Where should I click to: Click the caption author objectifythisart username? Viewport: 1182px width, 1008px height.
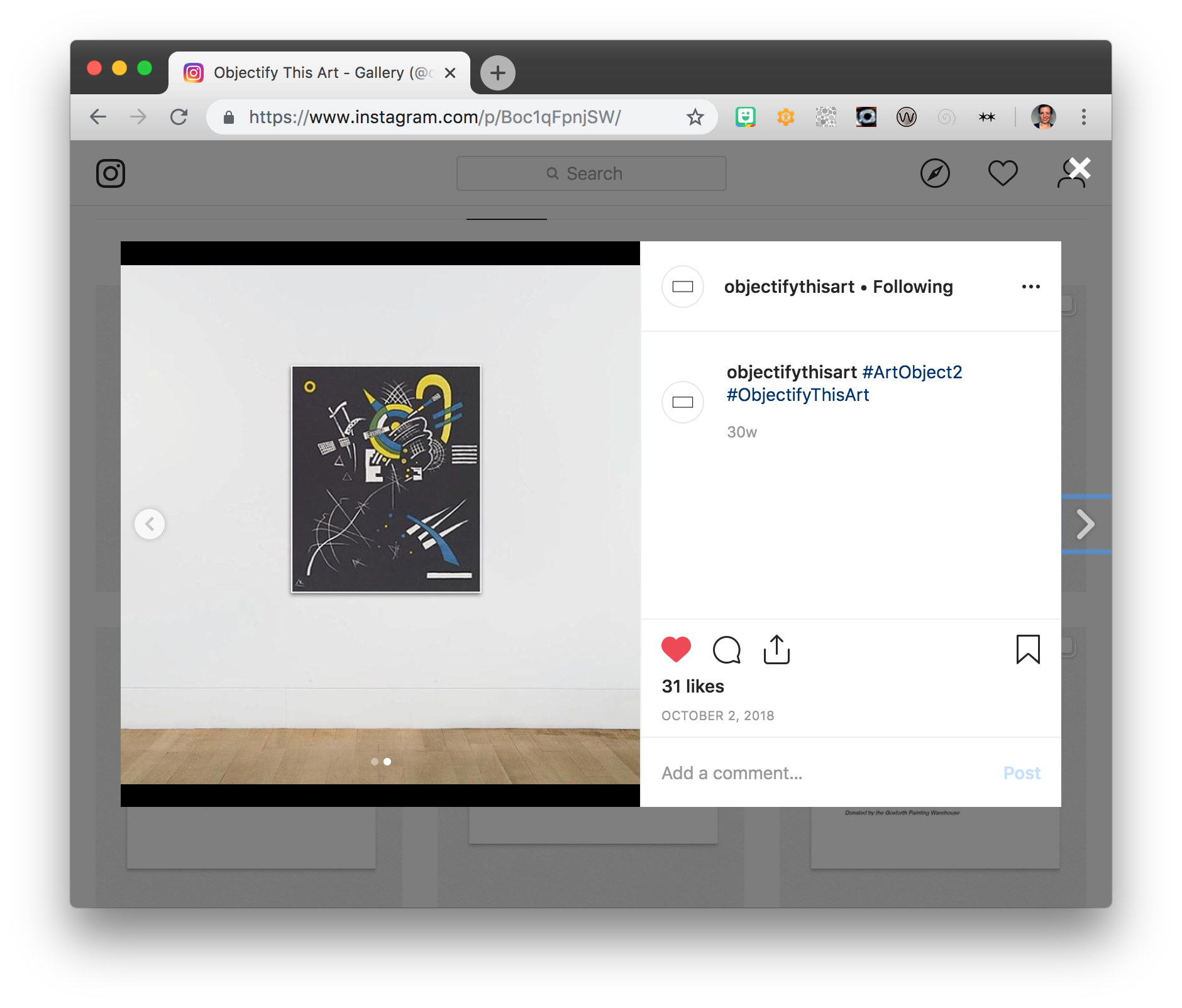pyautogui.click(x=792, y=372)
